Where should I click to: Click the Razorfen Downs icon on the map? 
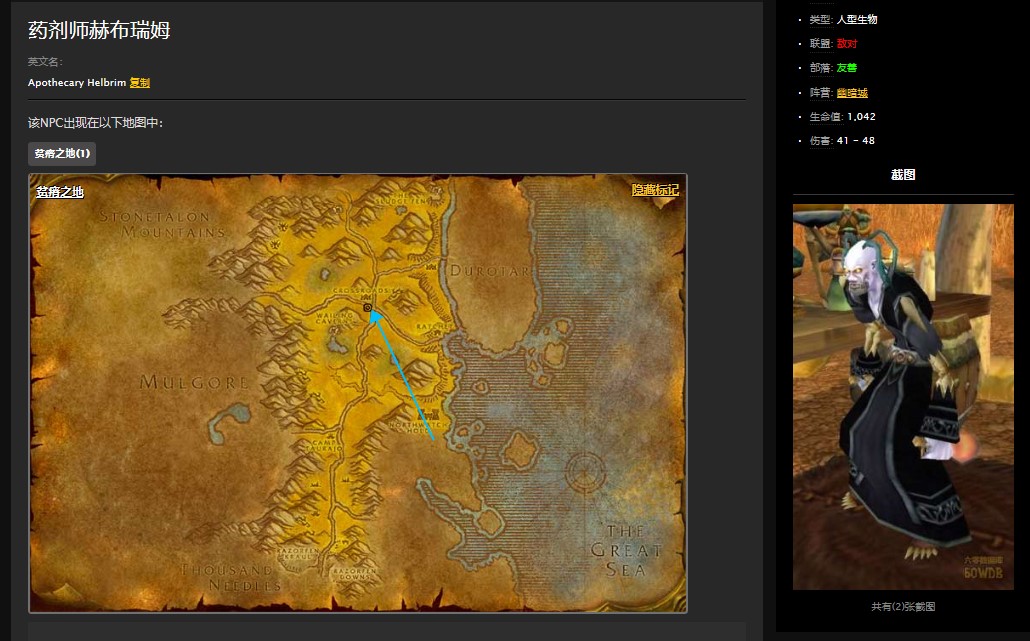coord(356,574)
